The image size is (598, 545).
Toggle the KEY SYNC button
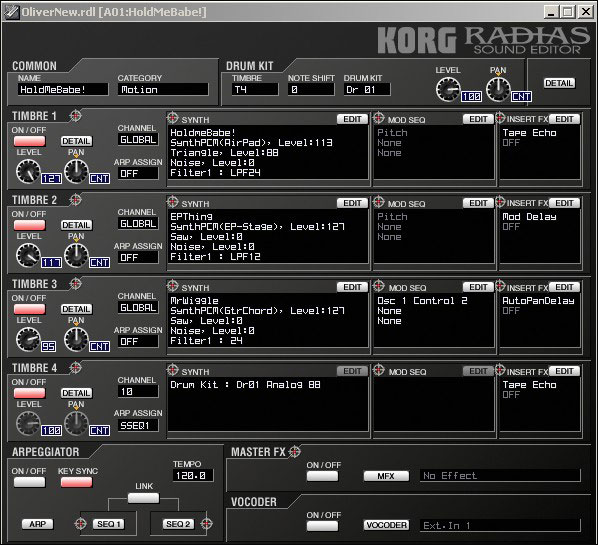(x=76, y=482)
